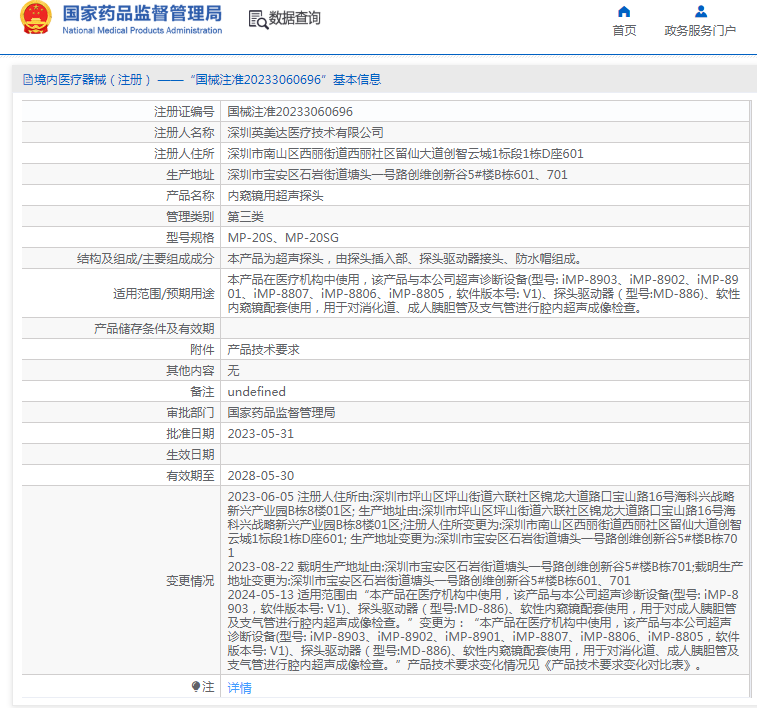Image resolution: width=757 pixels, height=708 pixels.
Task: Select registration number 国械注准20233060696 value
Action: pos(290,112)
